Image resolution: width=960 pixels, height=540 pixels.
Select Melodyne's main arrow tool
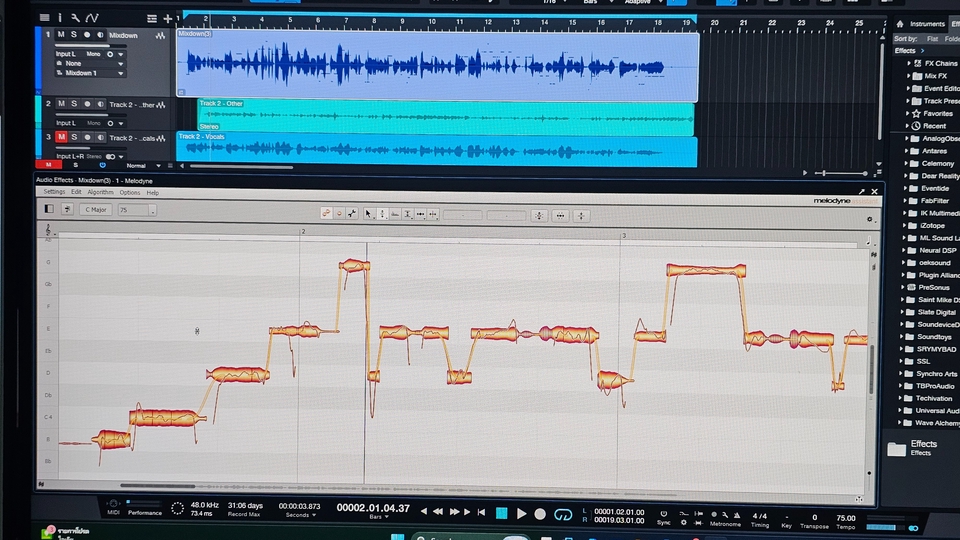coord(369,214)
